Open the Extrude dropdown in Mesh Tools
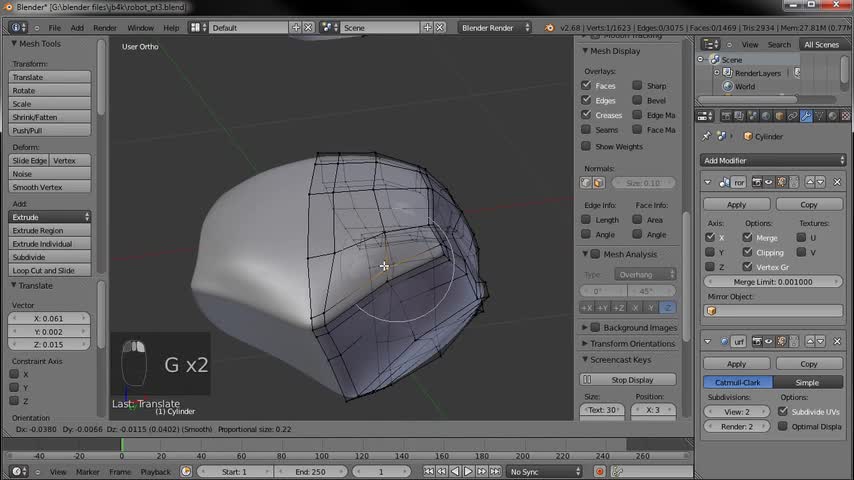This screenshot has height=480, width=854. pos(50,217)
